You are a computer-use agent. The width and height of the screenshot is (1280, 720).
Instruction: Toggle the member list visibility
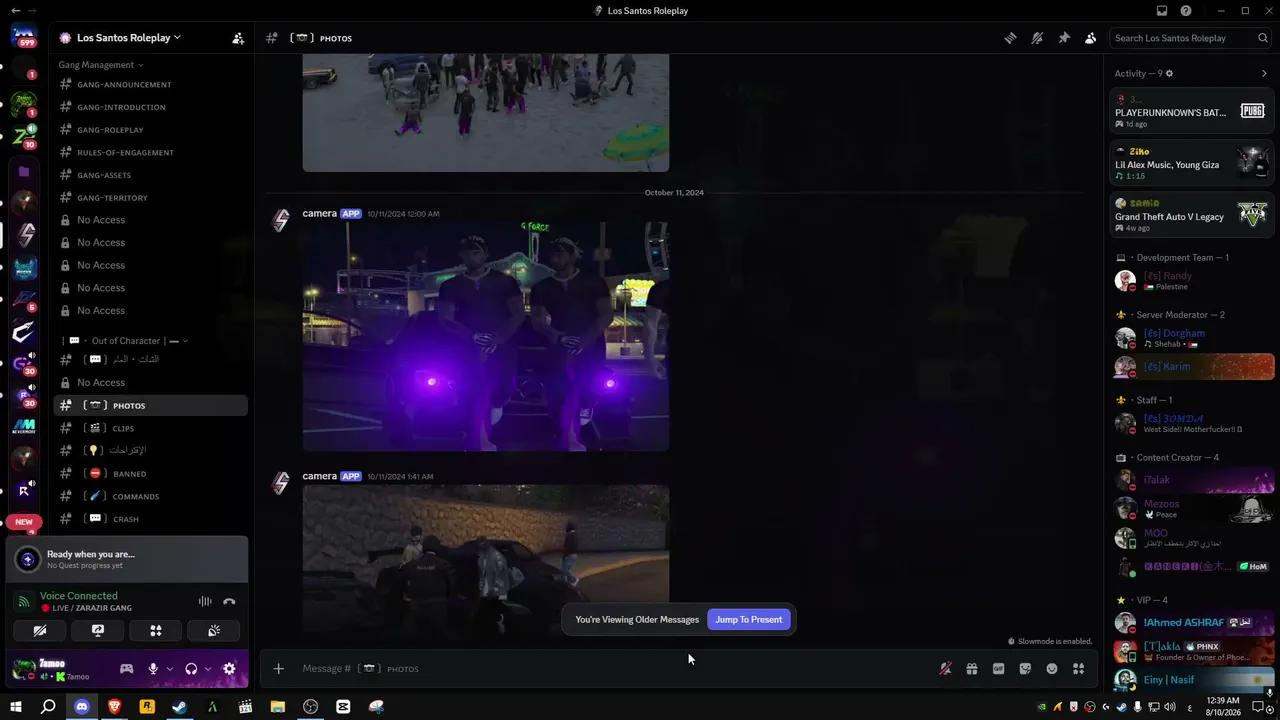pyautogui.click(x=1090, y=38)
